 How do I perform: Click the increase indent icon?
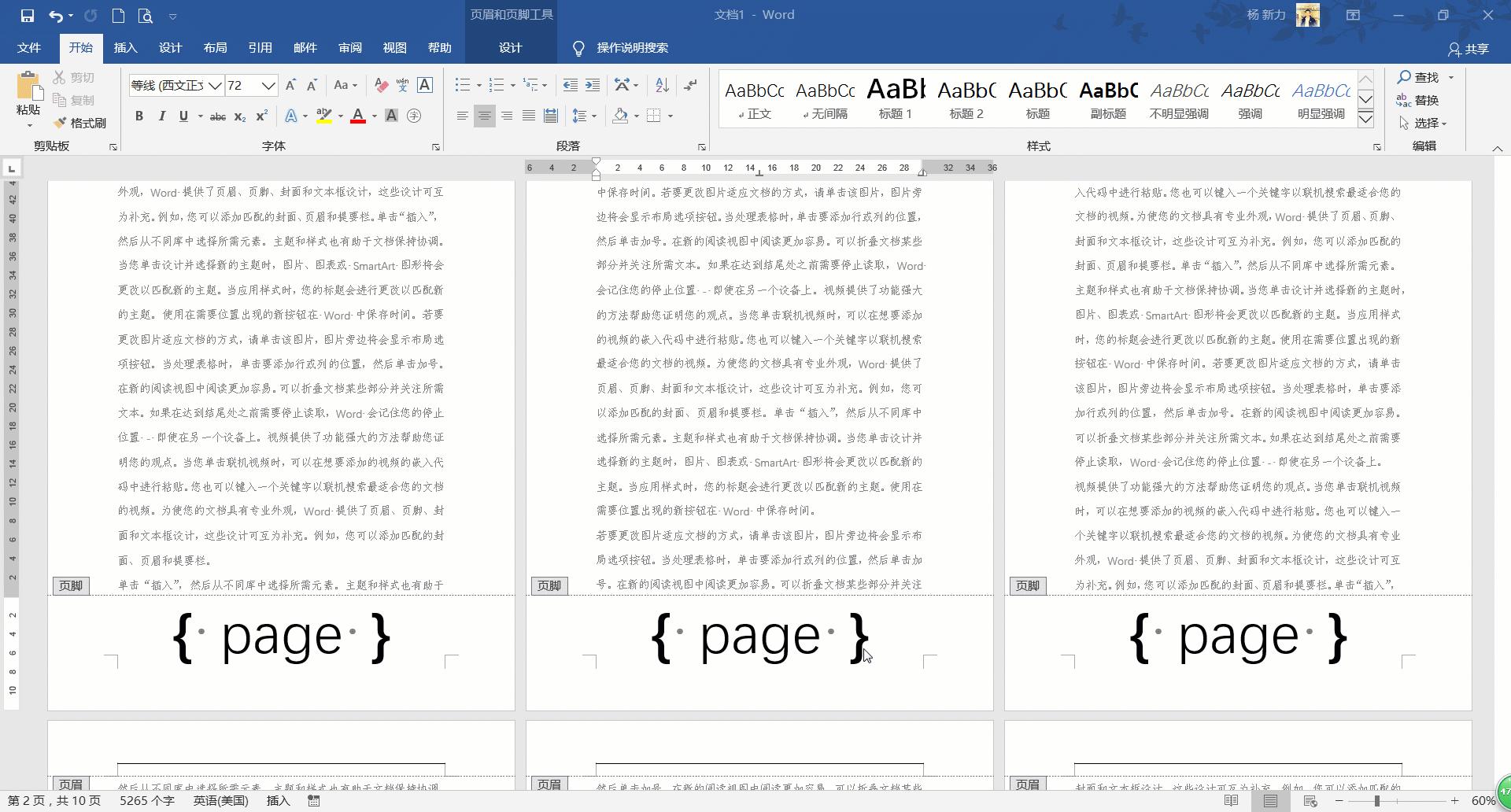(x=593, y=85)
